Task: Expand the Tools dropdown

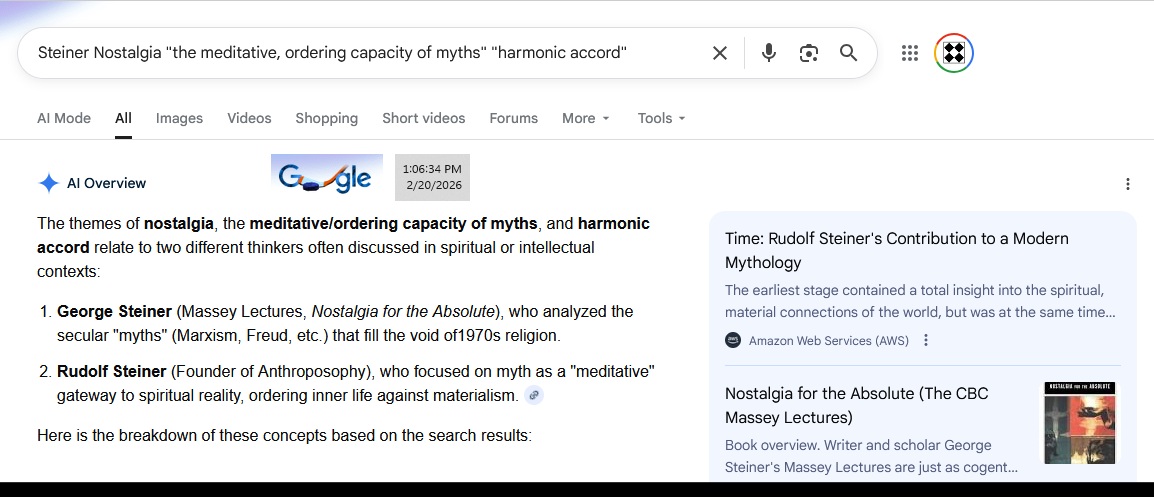Action: [661, 118]
